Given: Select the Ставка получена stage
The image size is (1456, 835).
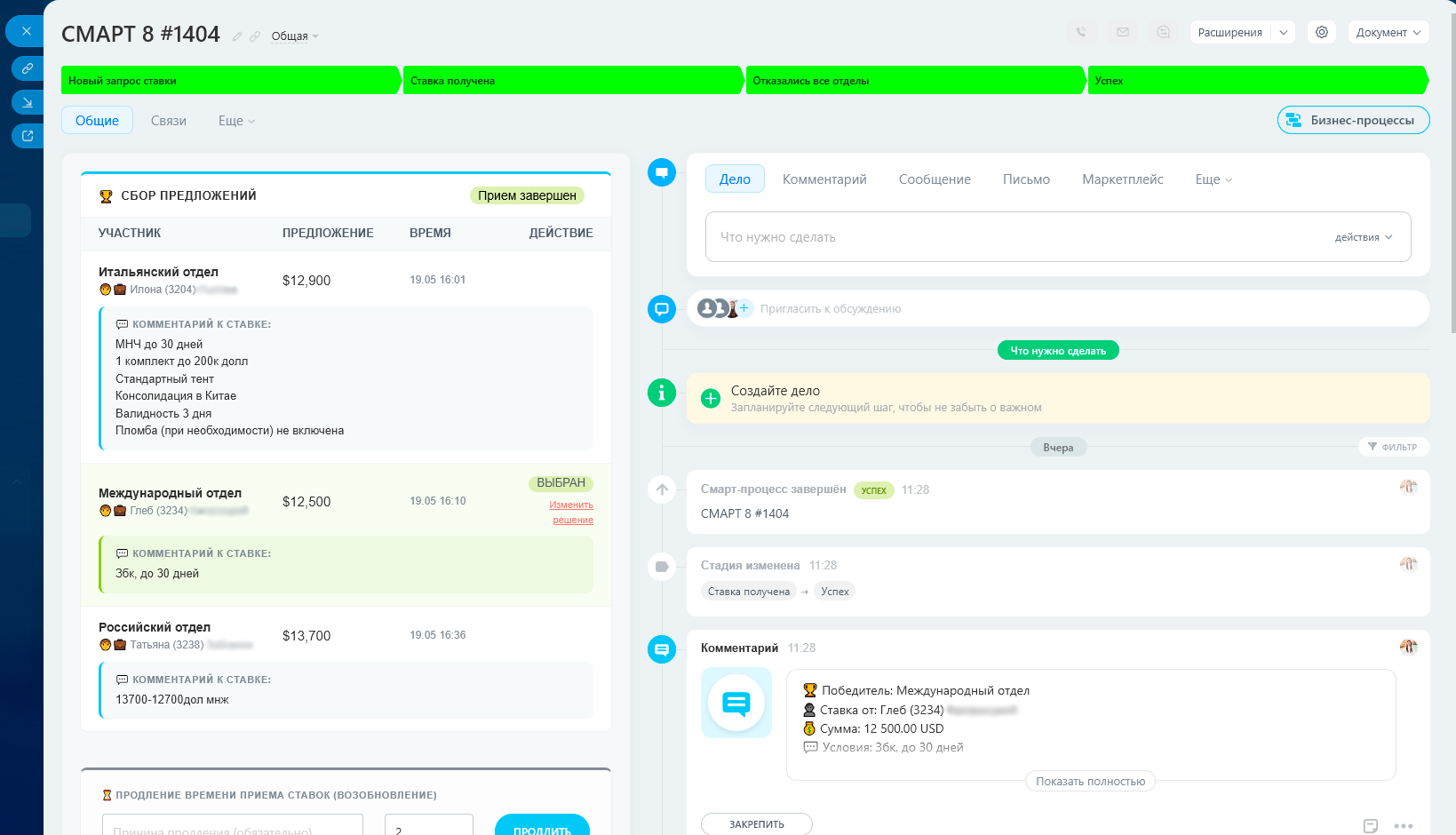Looking at the screenshot, I should tap(571, 80).
